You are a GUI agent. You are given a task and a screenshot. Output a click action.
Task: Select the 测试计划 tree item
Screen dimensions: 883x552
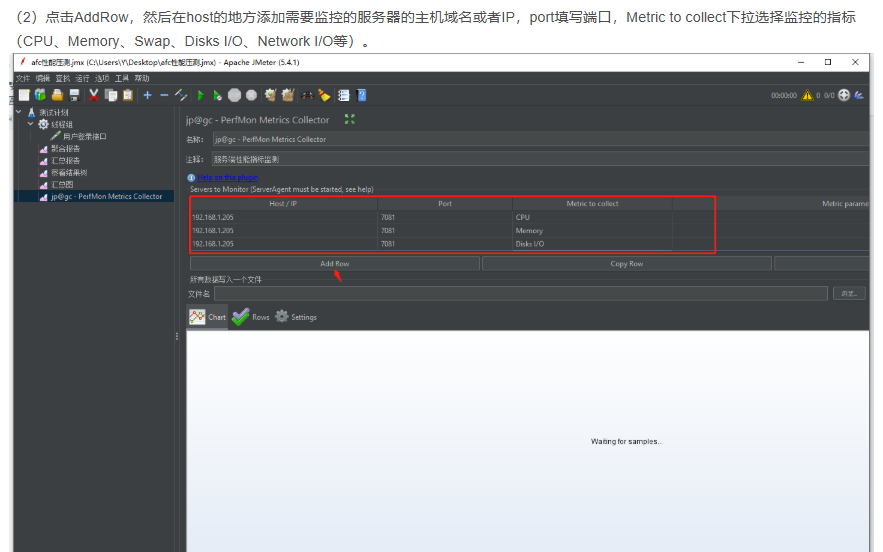click(x=53, y=113)
